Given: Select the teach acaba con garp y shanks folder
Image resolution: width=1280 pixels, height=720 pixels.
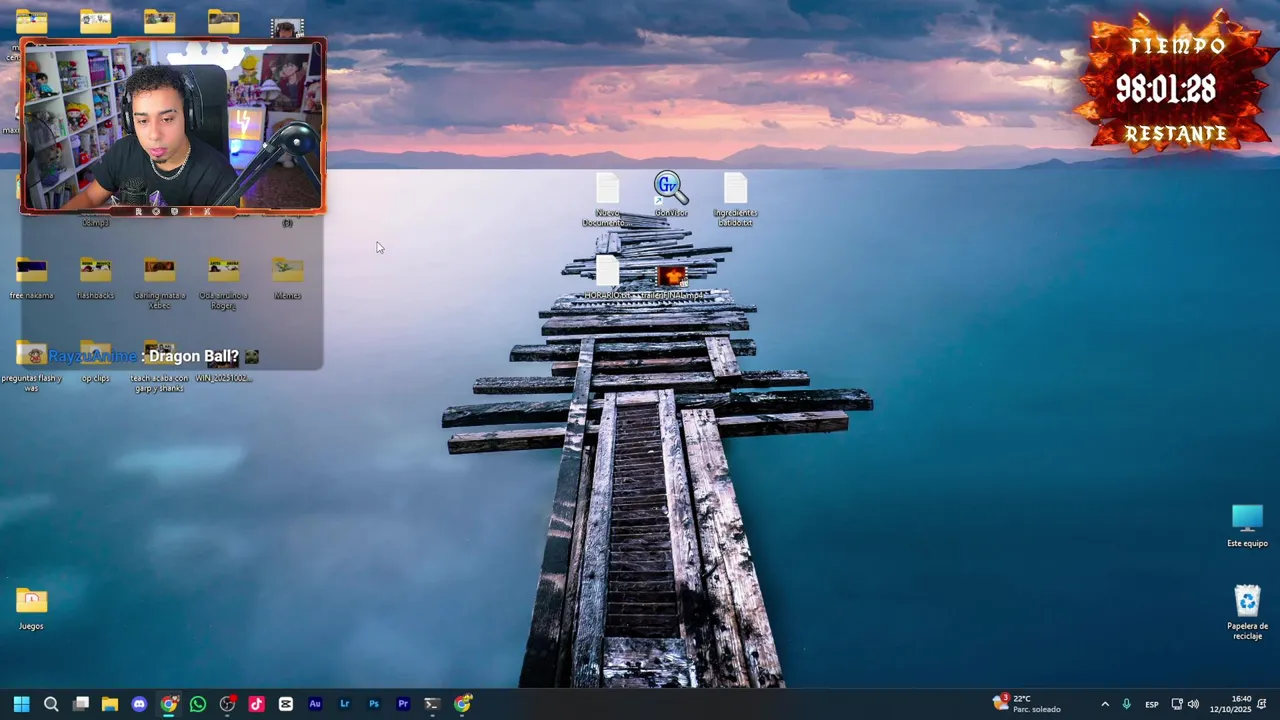Looking at the screenshot, I should pyautogui.click(x=159, y=365).
